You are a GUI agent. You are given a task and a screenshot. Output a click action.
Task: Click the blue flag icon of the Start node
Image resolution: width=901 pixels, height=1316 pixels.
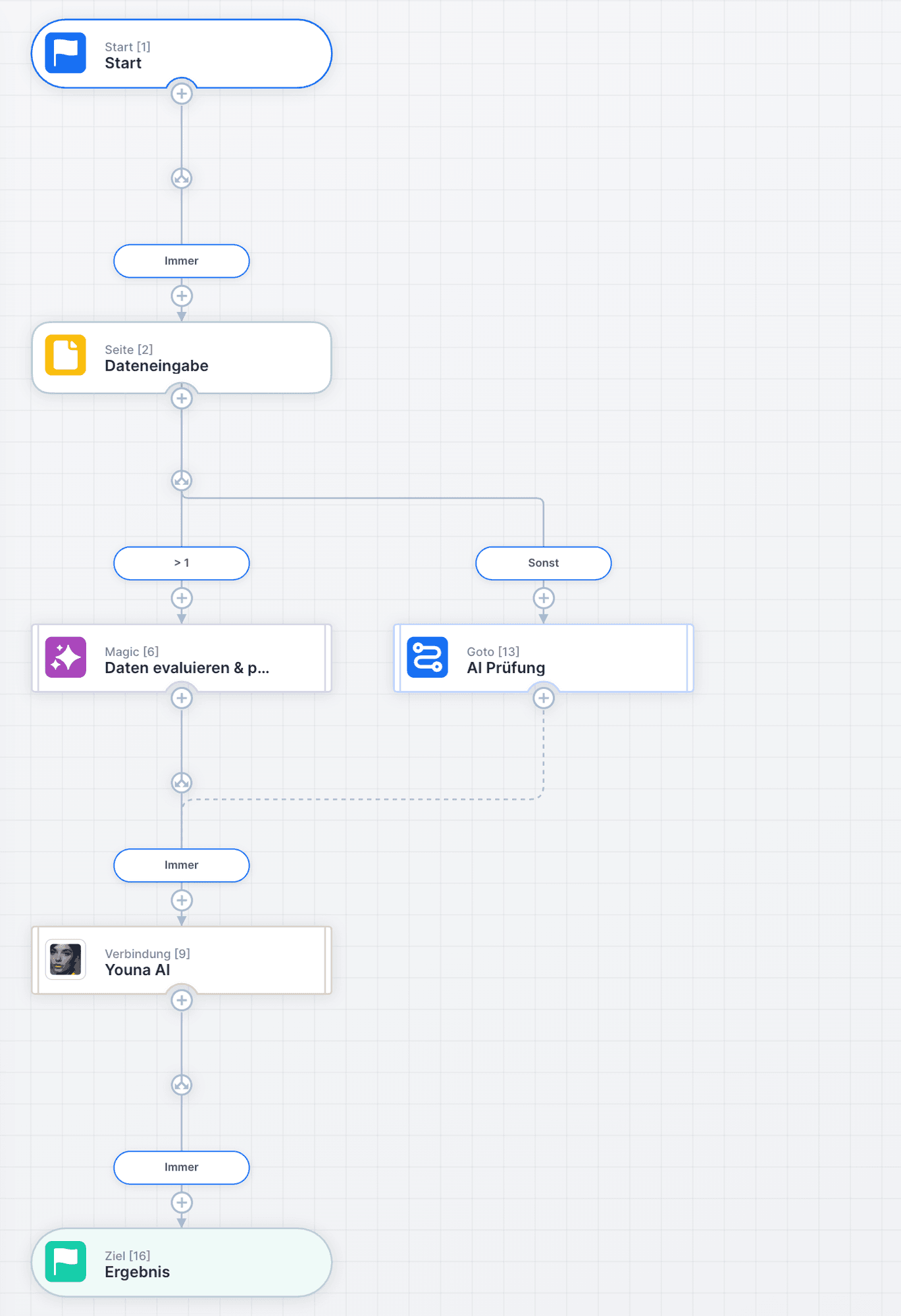pos(65,53)
